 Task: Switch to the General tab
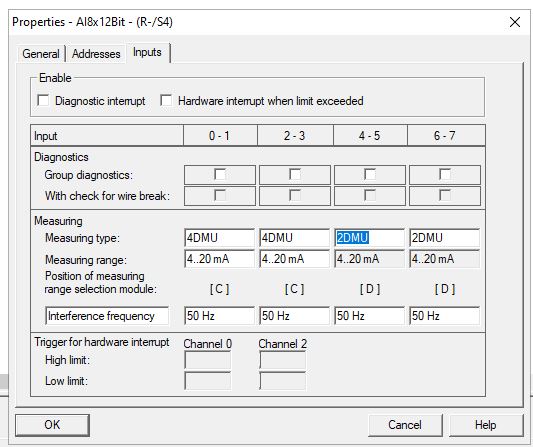click(41, 54)
